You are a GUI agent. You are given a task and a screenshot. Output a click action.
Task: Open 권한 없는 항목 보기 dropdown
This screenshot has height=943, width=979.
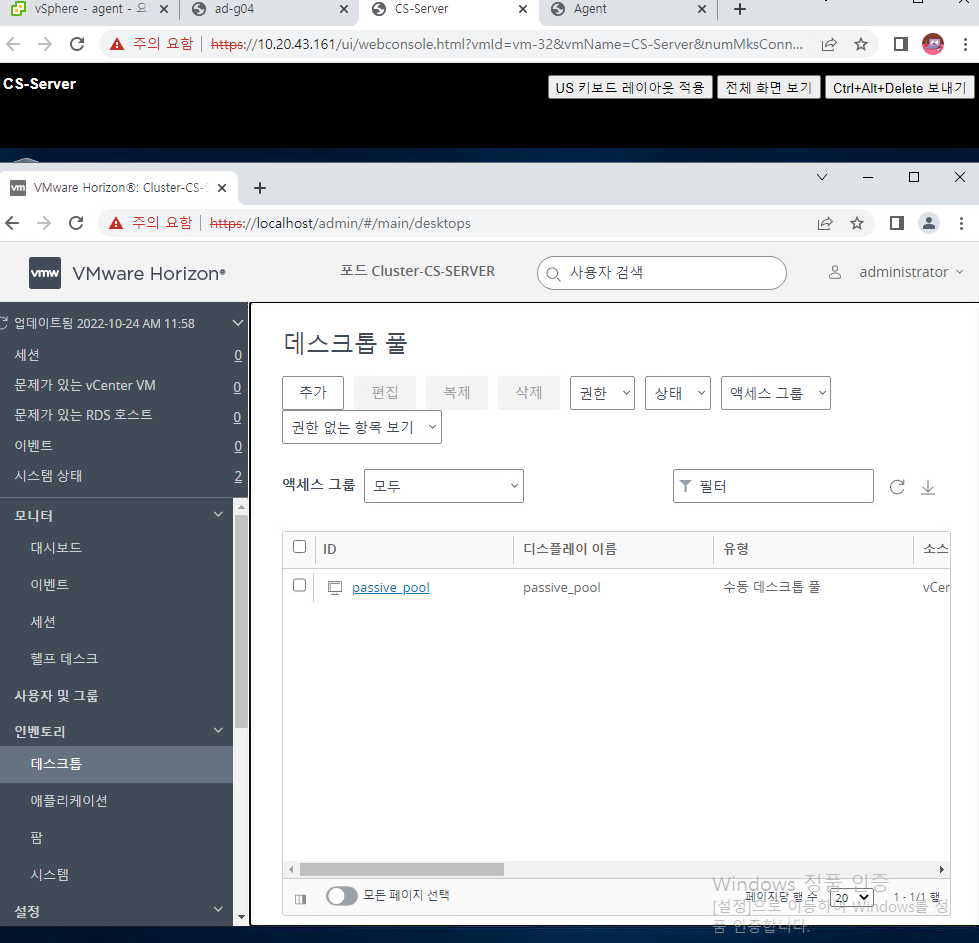pyautogui.click(x=362, y=427)
